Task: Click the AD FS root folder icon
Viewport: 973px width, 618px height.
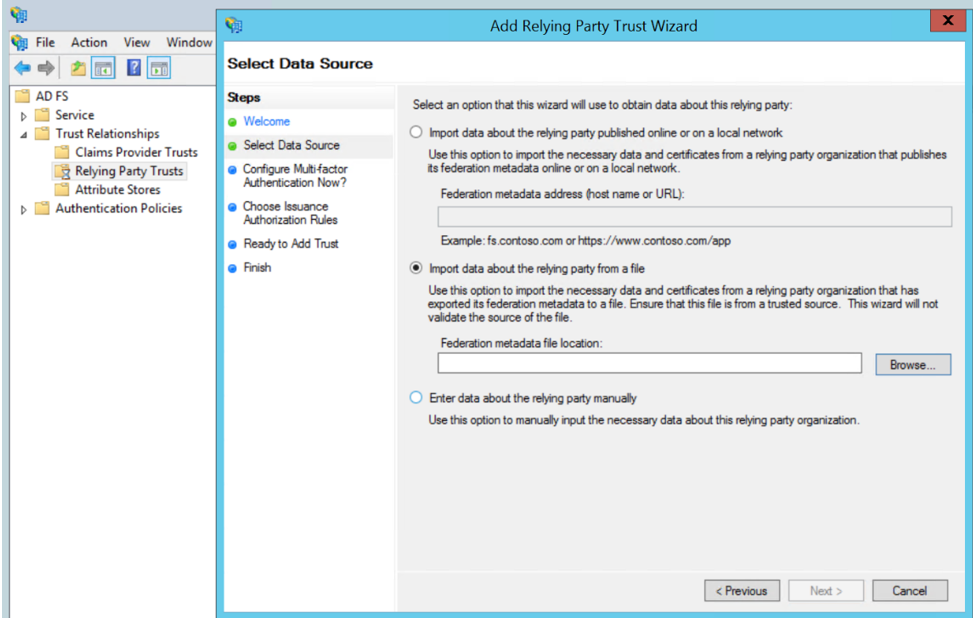Action: tap(23, 96)
